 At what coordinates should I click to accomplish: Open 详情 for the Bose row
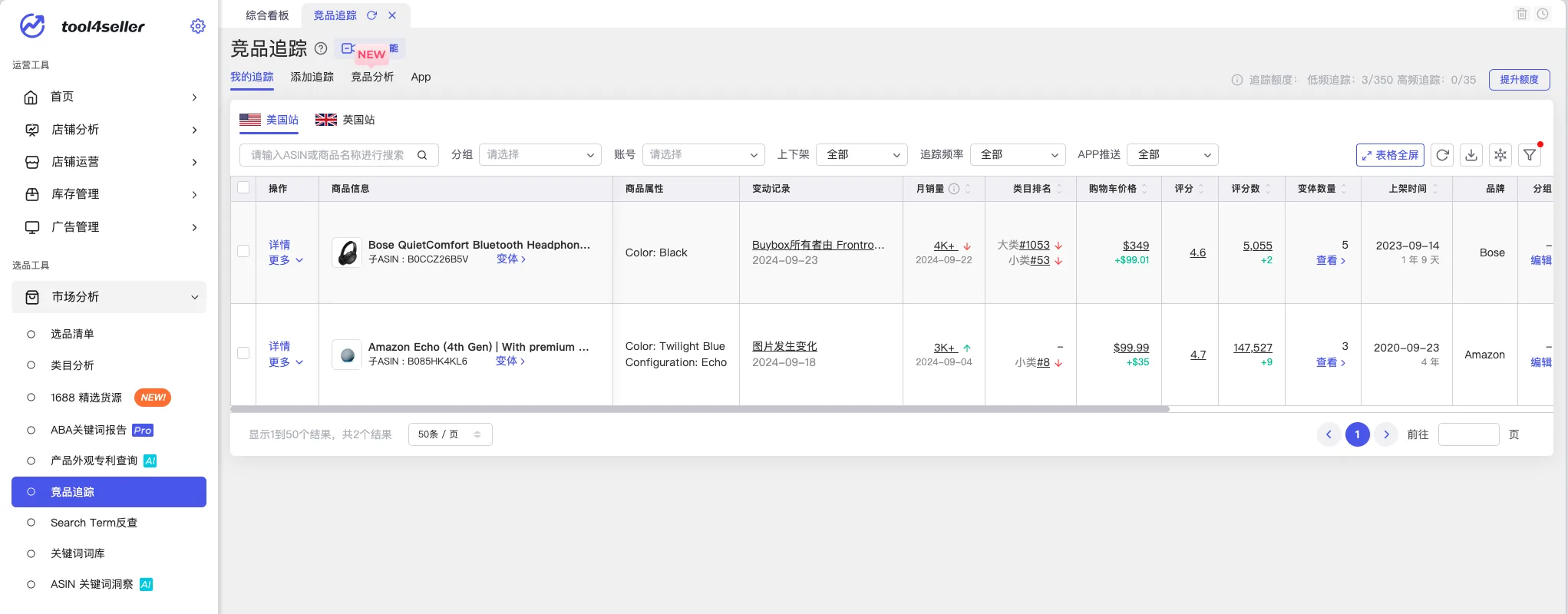pyautogui.click(x=279, y=245)
